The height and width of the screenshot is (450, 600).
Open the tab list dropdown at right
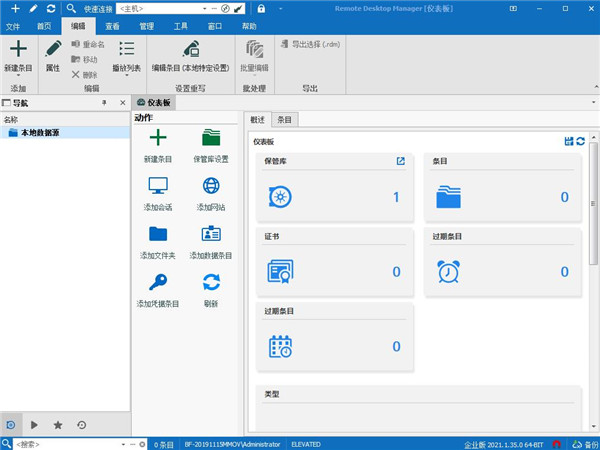[x=594, y=103]
